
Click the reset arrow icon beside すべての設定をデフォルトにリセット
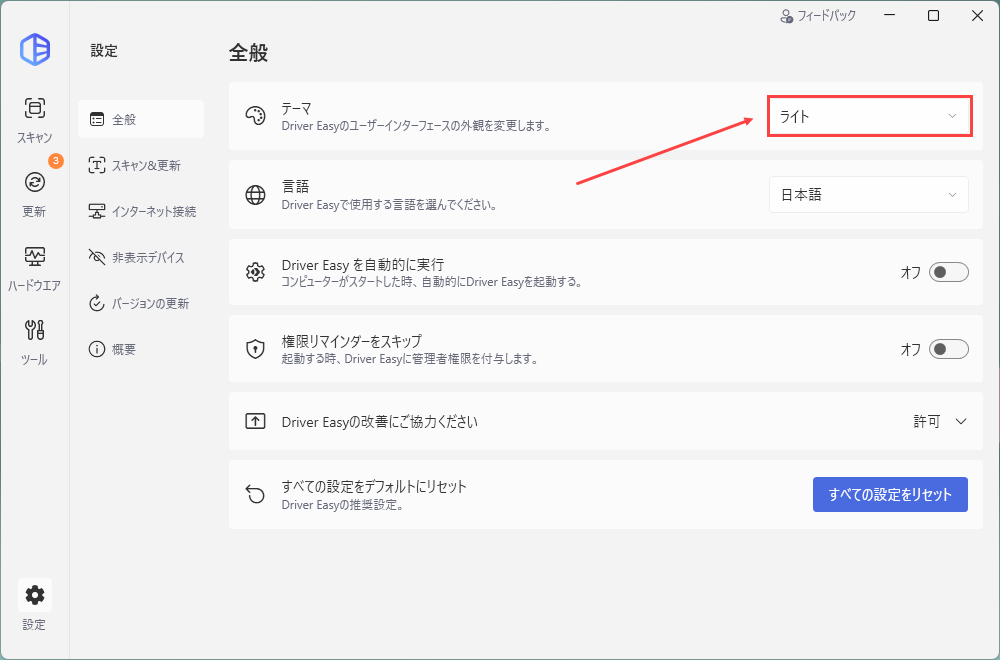coord(255,494)
